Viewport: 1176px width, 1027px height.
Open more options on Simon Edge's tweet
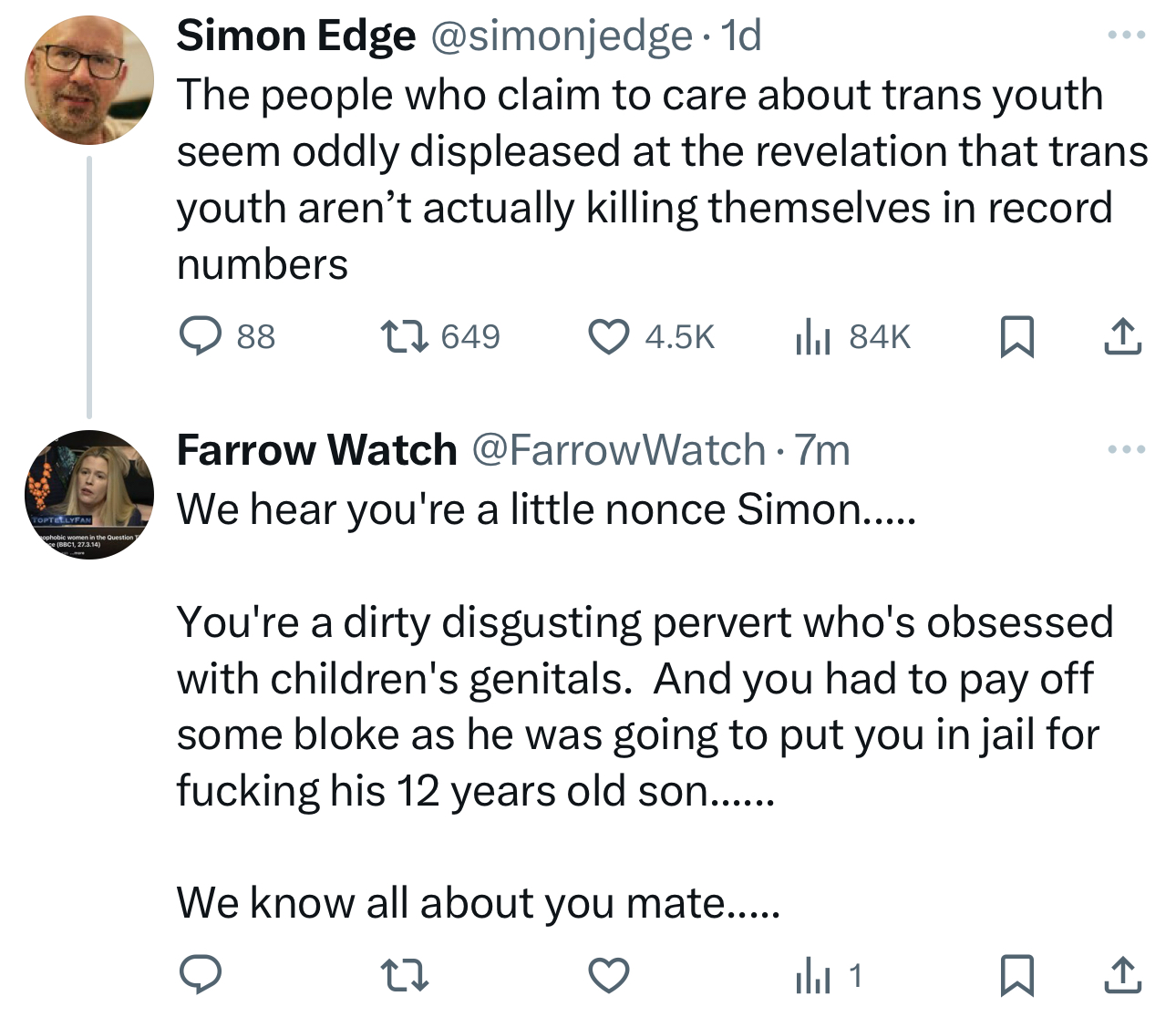(1126, 36)
